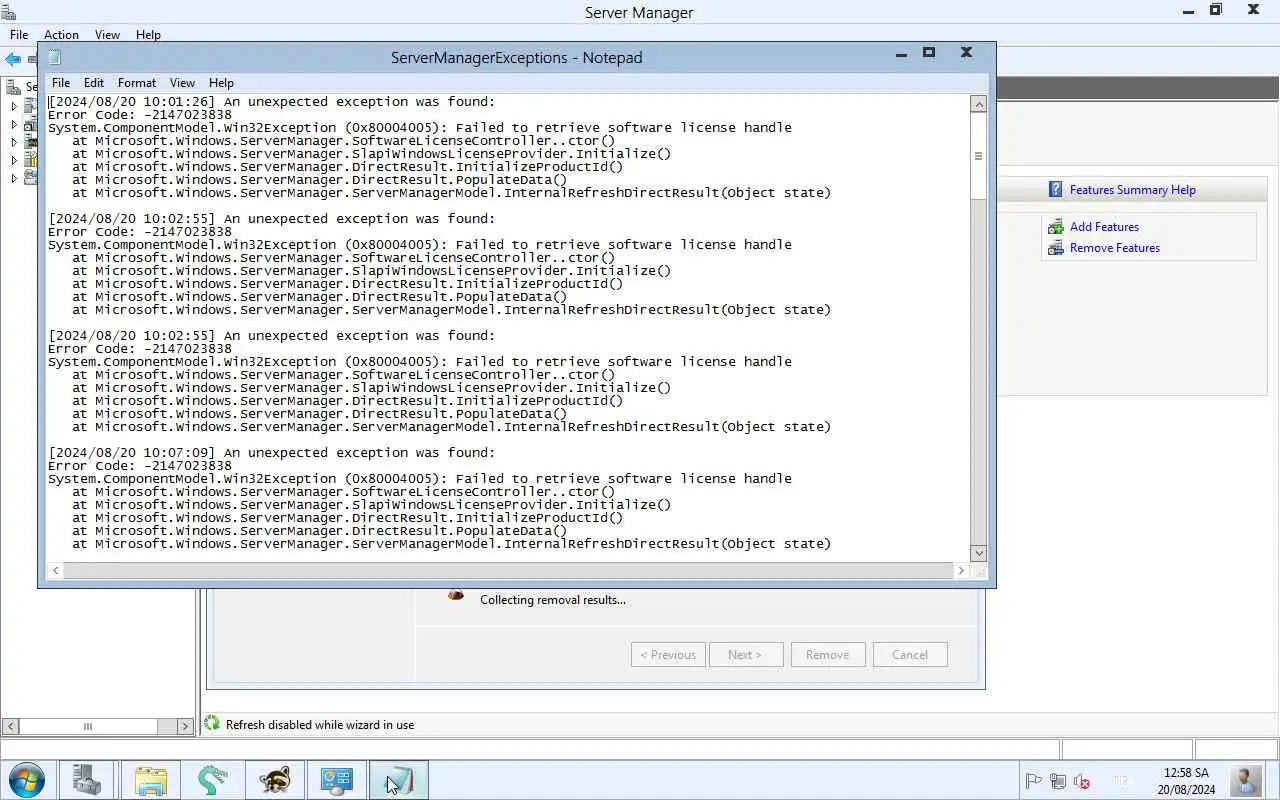The height and width of the screenshot is (800, 1280).
Task: Open Server Manager from taskbar
Action: click(87, 780)
